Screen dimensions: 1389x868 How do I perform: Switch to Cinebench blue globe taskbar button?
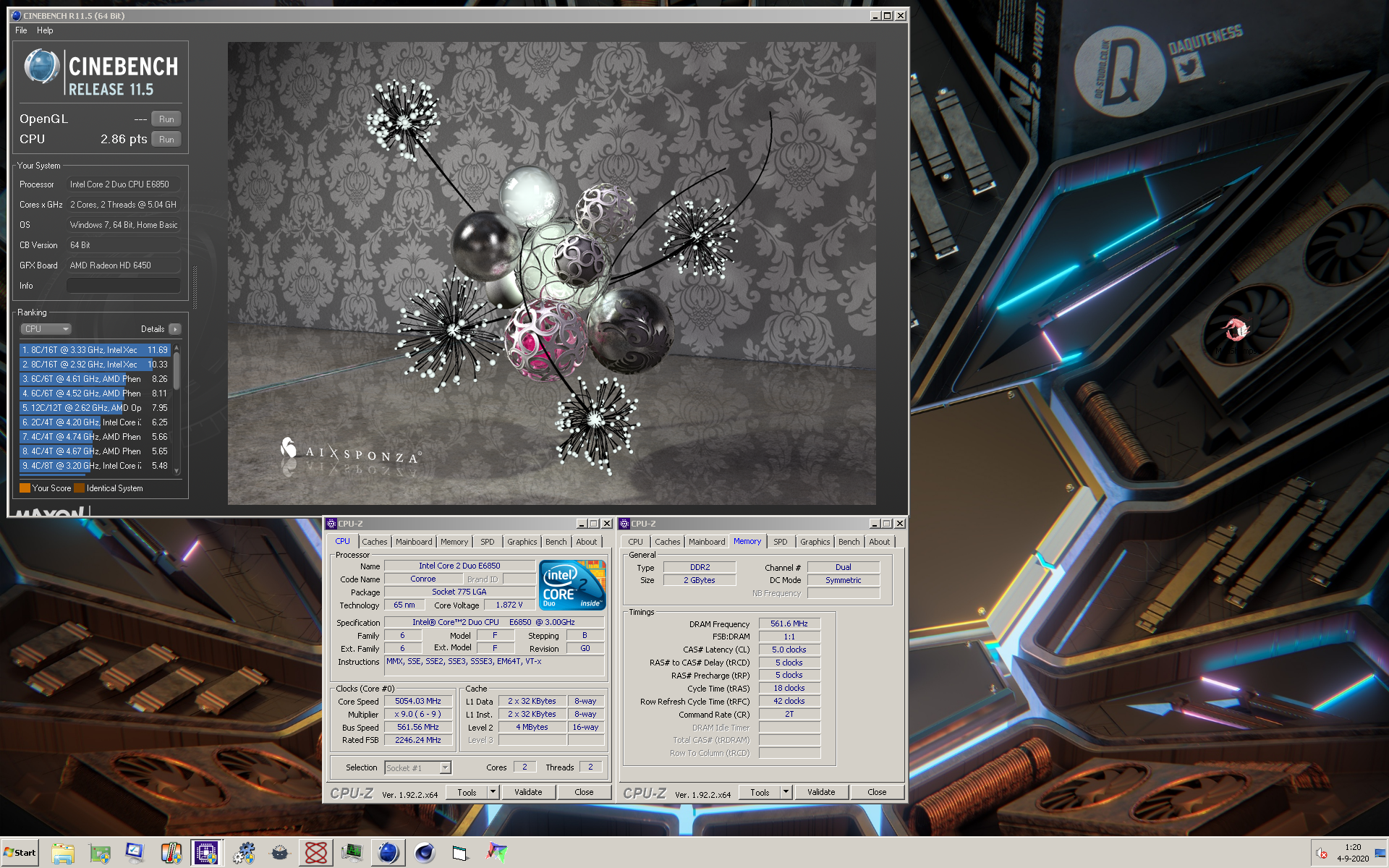pyautogui.click(x=388, y=853)
